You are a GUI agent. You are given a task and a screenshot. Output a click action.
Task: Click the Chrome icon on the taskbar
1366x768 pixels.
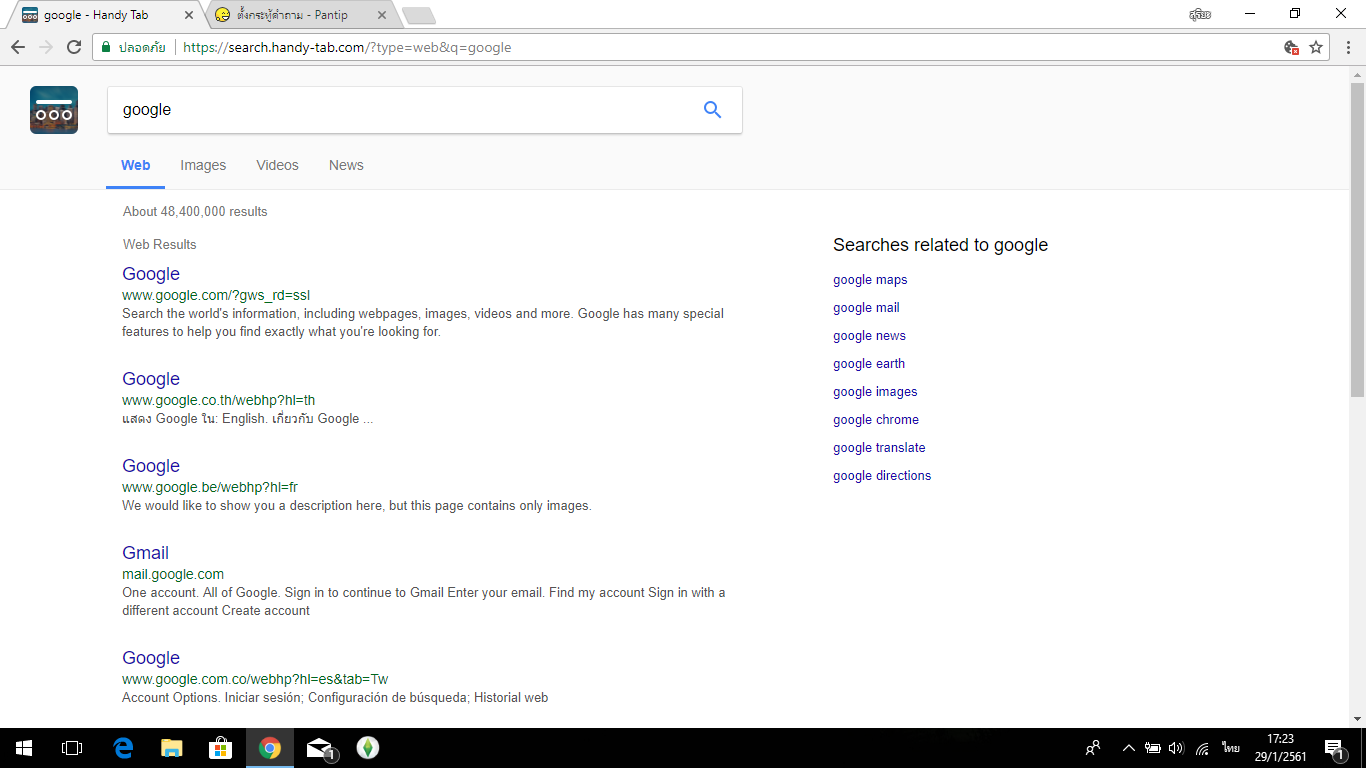(270, 748)
